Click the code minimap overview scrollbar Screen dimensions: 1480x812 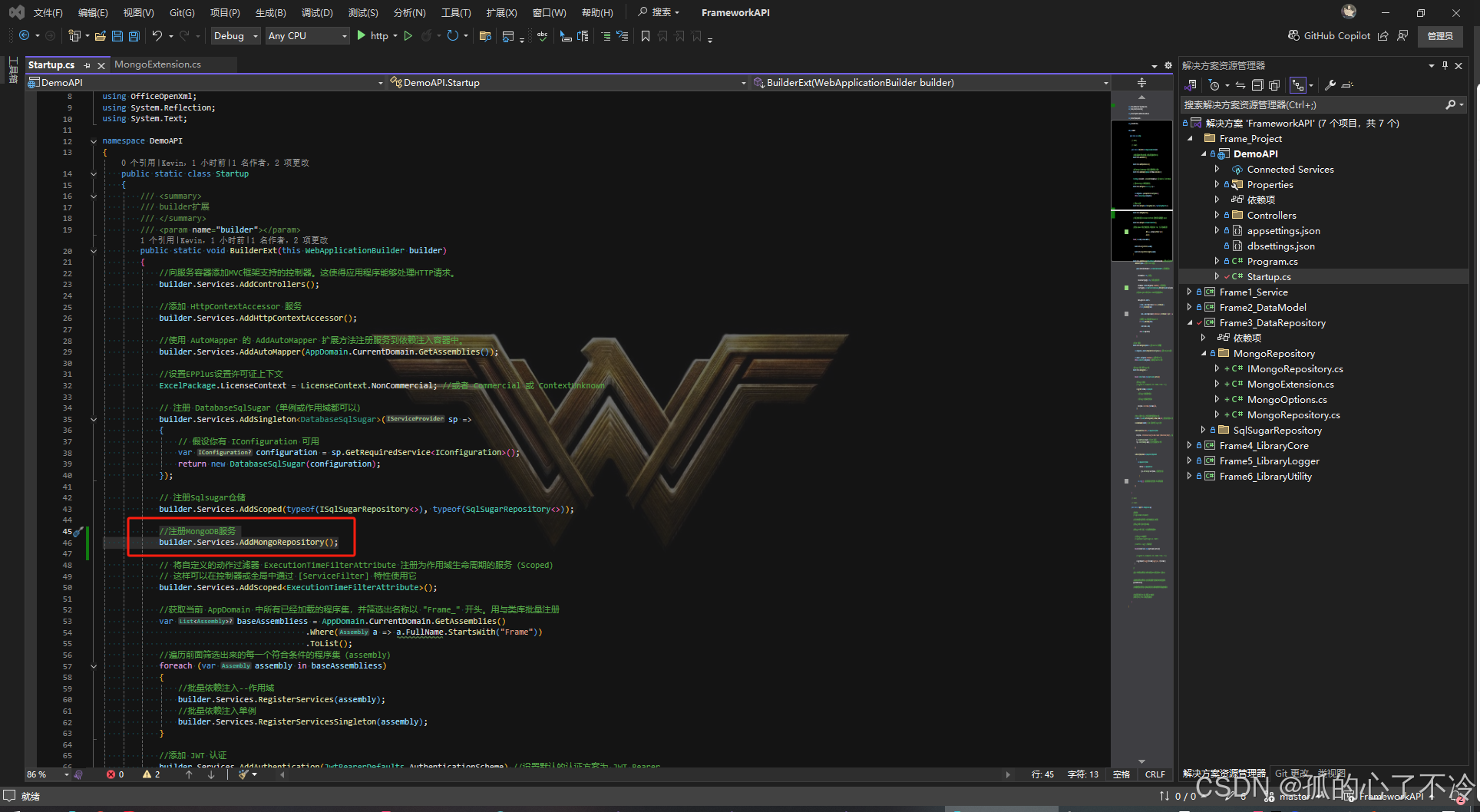[1141, 430]
